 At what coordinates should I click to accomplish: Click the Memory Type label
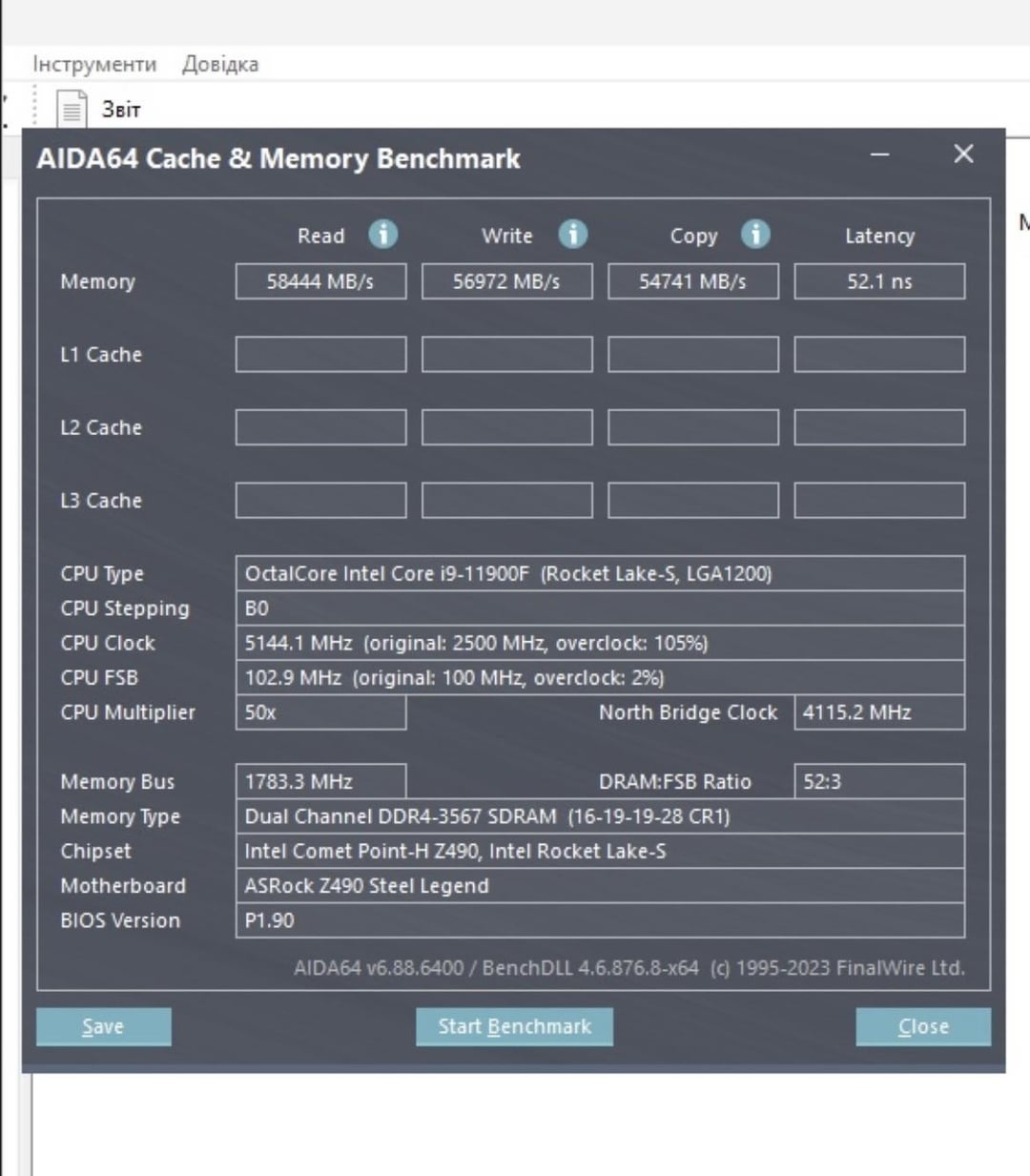[120, 816]
